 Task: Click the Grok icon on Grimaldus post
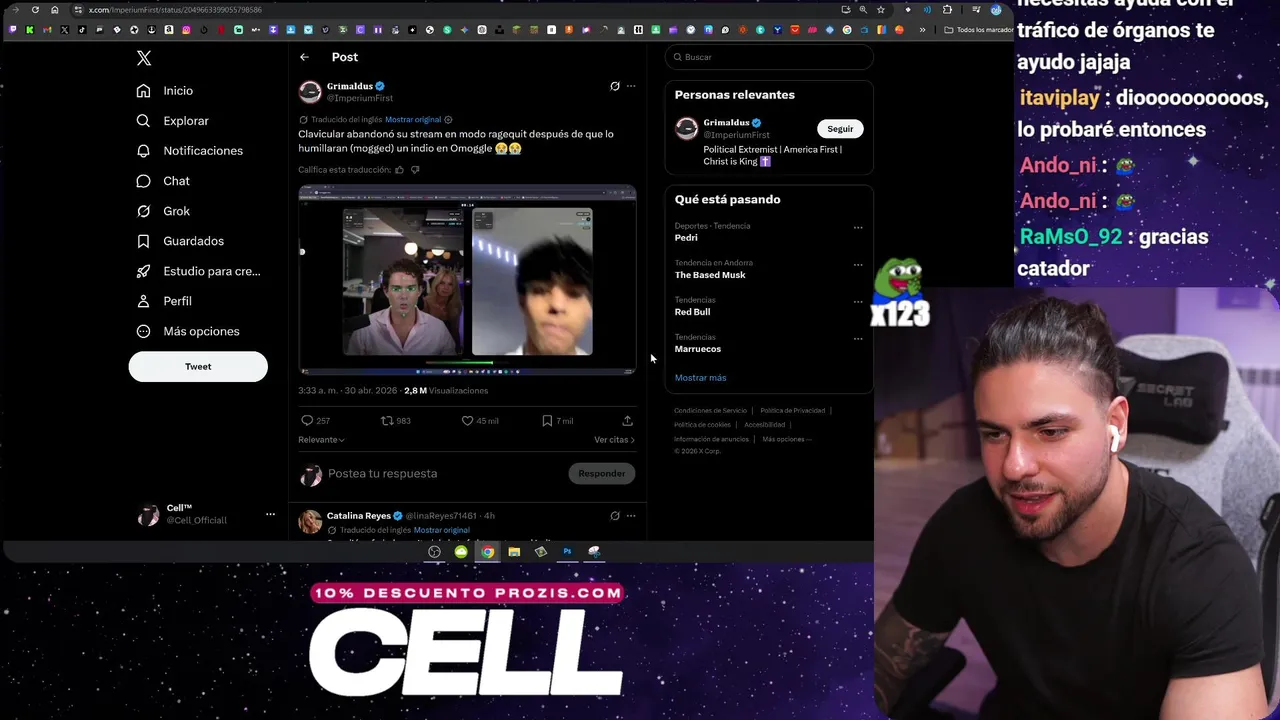tap(615, 86)
